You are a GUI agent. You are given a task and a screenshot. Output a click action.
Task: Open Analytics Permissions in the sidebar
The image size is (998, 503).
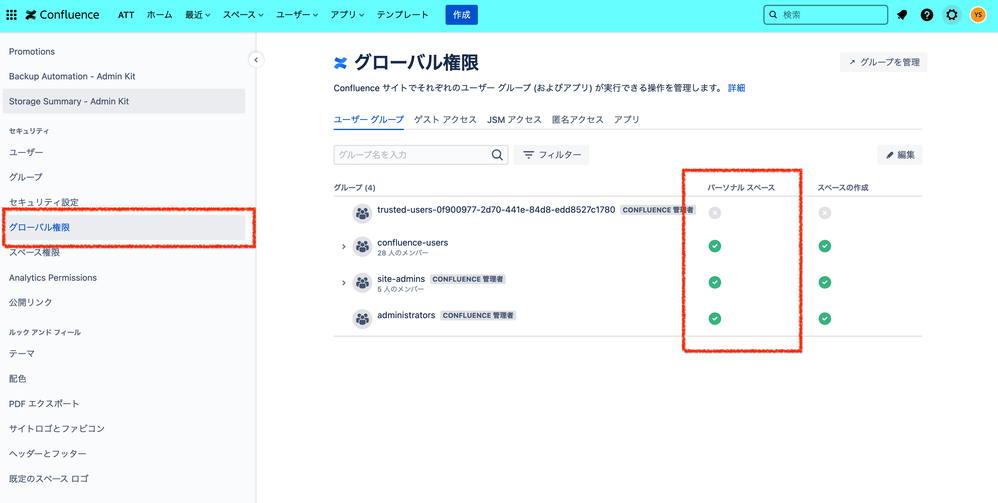pyautogui.click(x=123, y=278)
